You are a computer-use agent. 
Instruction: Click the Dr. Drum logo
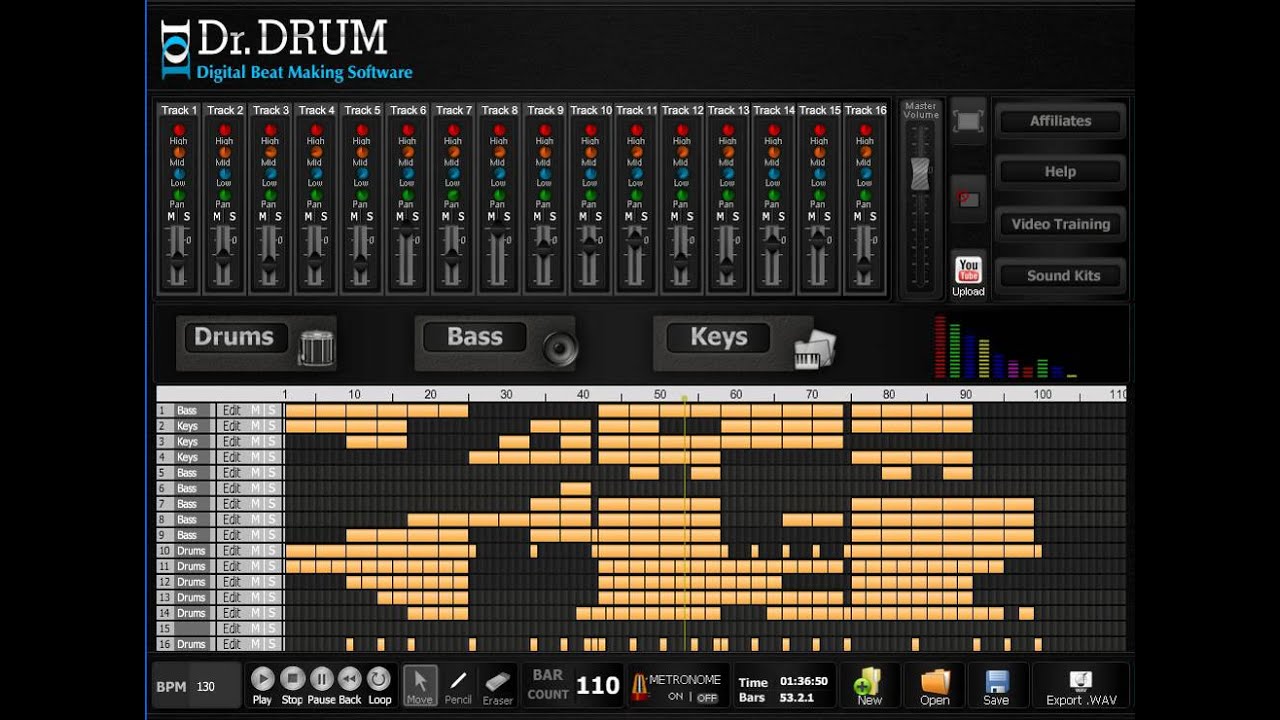point(286,48)
